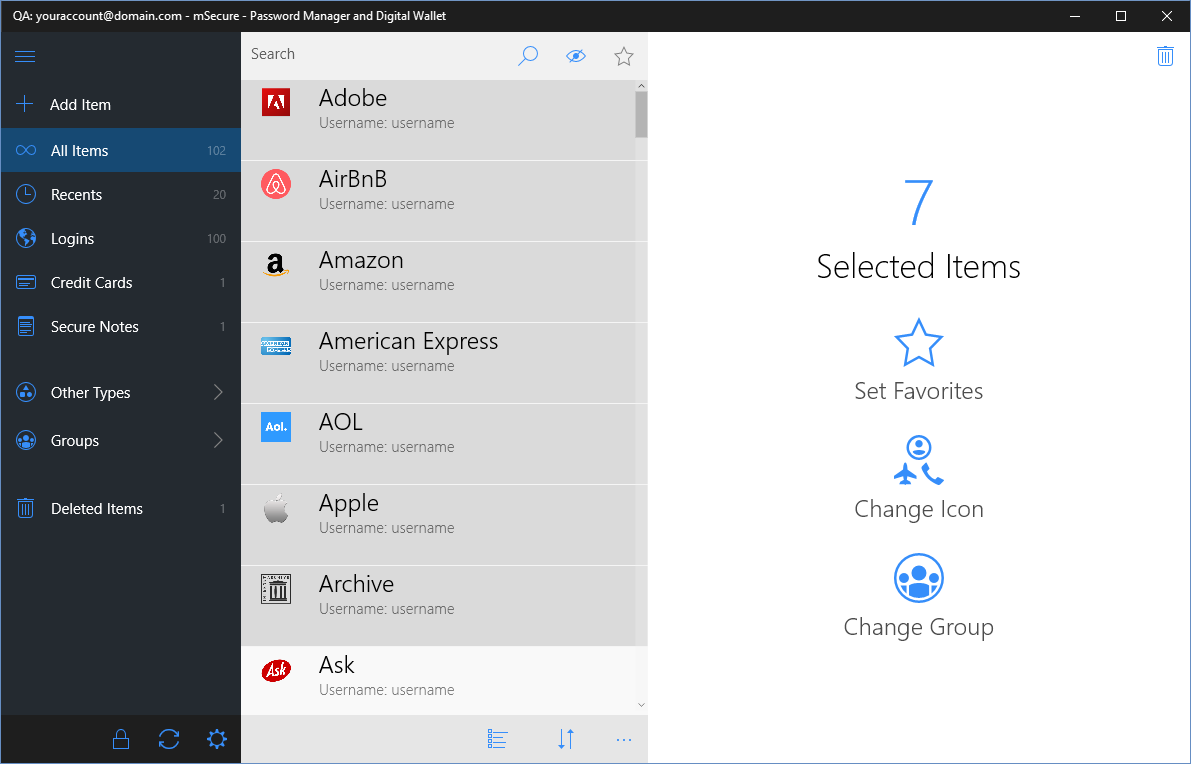
Task: Click the infinity icon for All Items
Action: 26,150
